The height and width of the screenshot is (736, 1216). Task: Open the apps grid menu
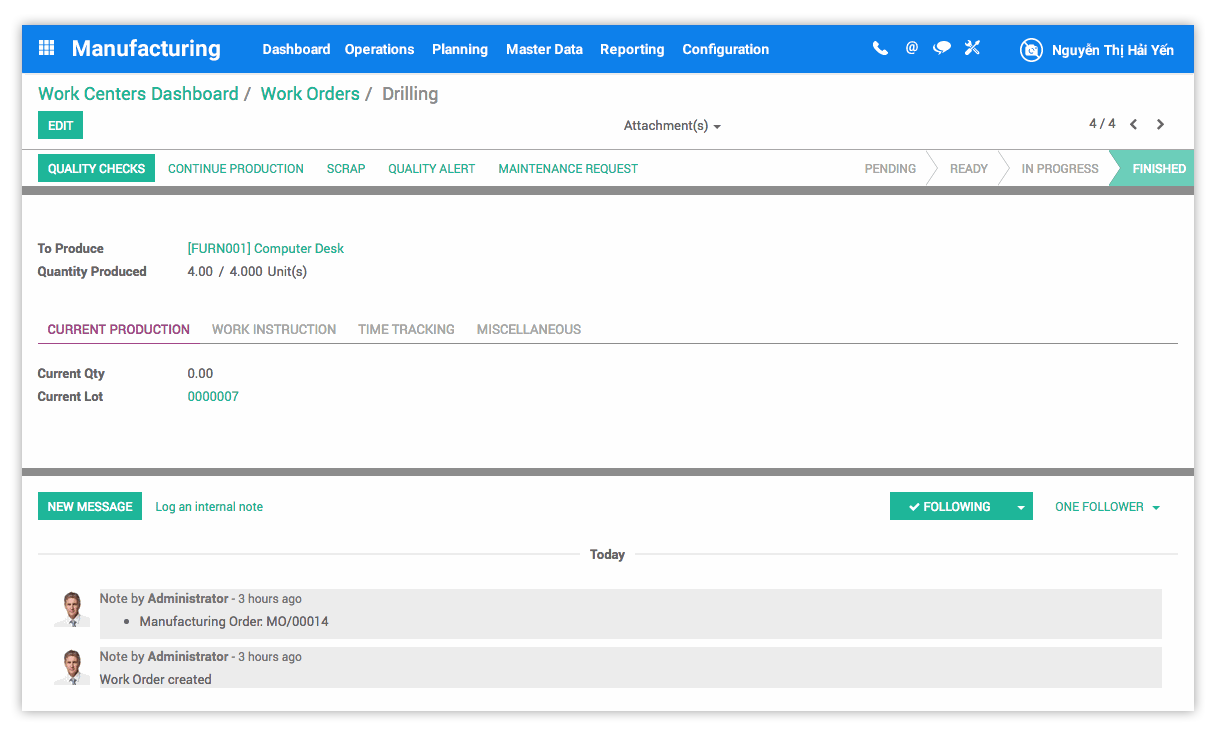coord(44,48)
